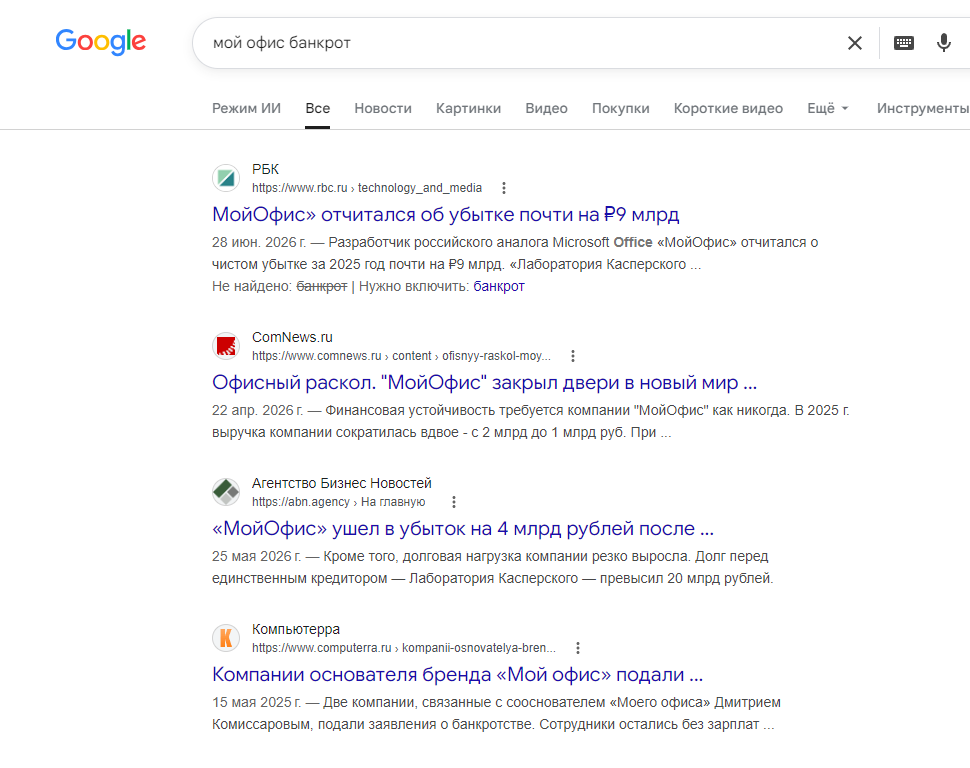This screenshot has height=768, width=970.
Task: Click the Агентство Бизнес Новостей source name
Action: (341, 484)
